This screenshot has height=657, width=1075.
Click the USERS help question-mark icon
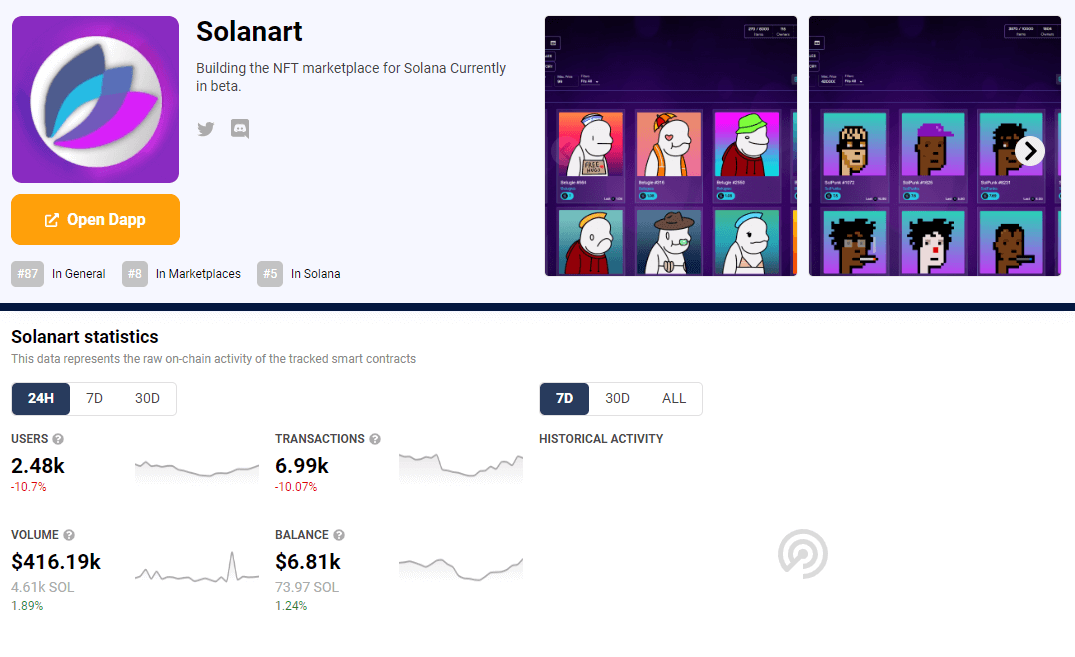[60, 438]
